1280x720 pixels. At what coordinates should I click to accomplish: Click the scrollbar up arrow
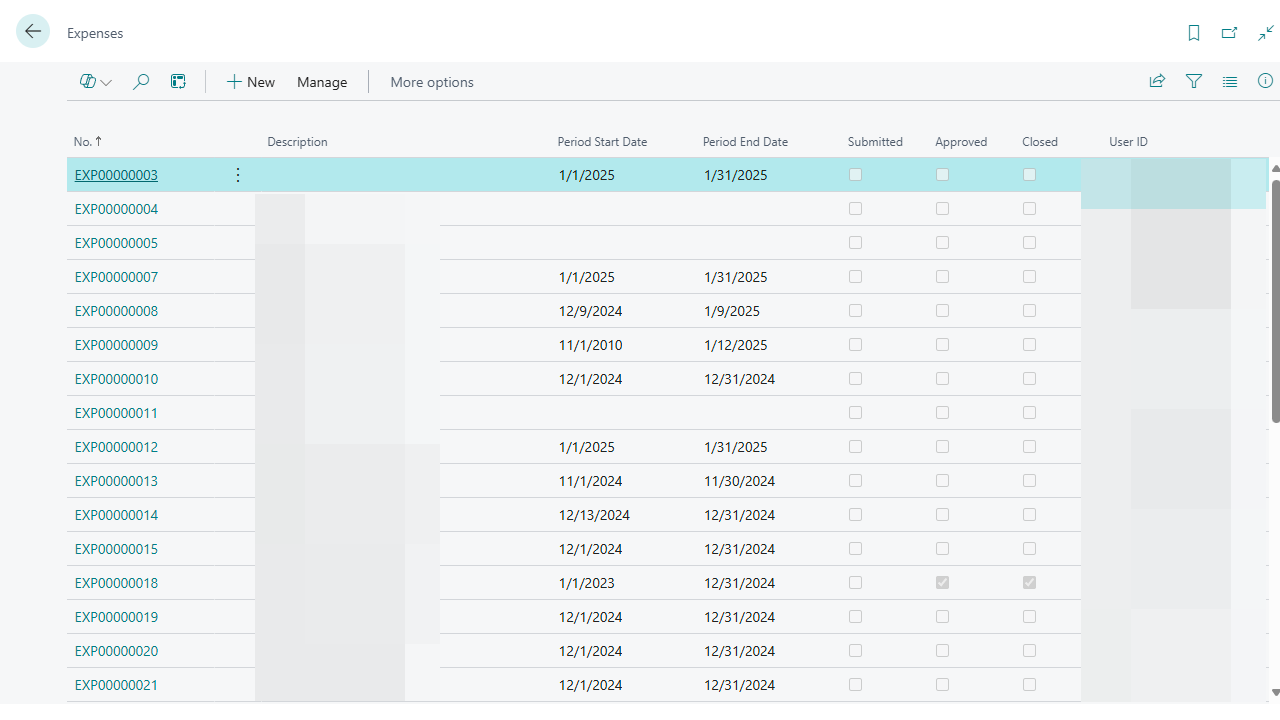(x=1275, y=170)
